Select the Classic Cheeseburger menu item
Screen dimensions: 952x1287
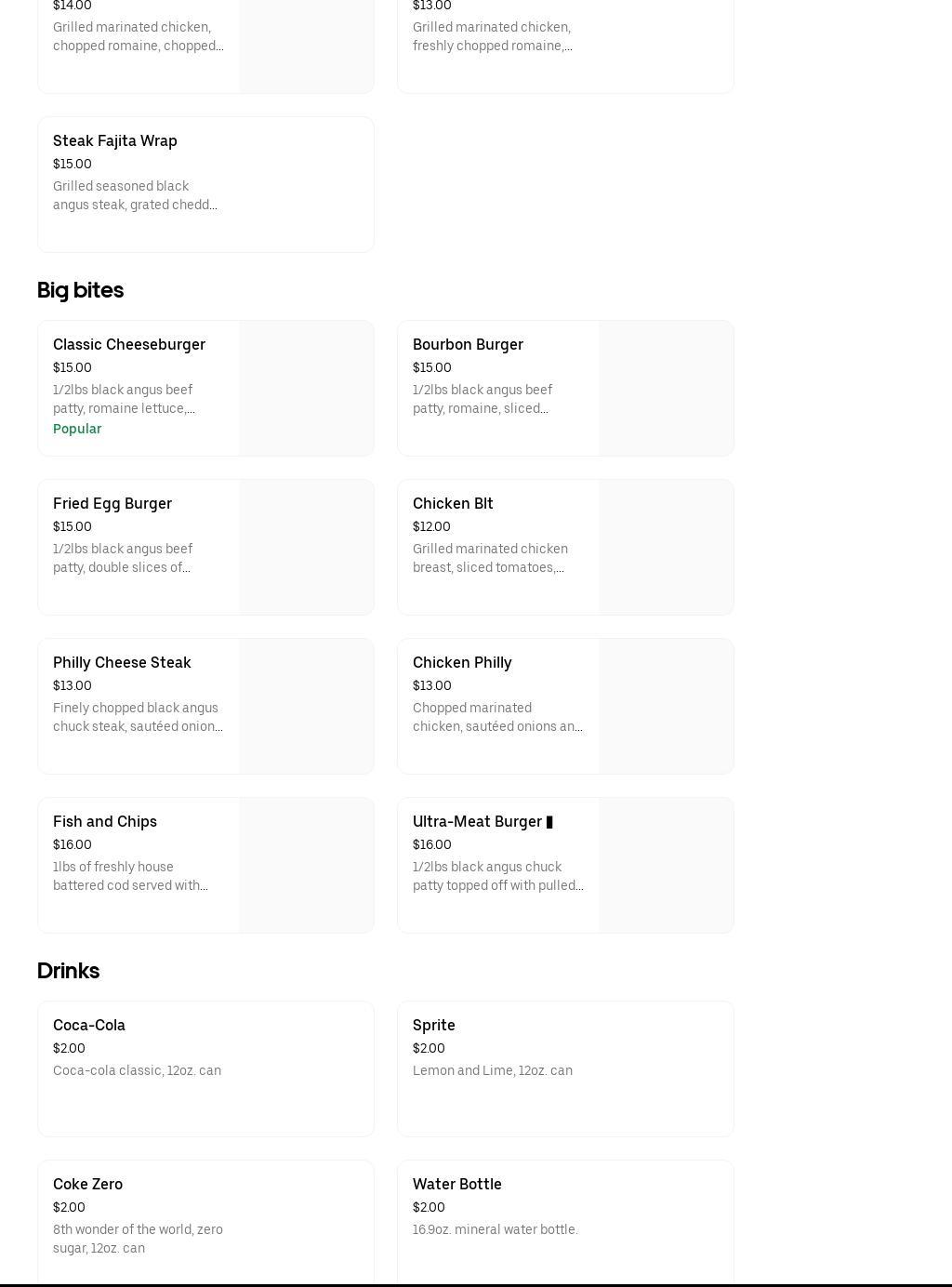pyautogui.click(x=129, y=345)
